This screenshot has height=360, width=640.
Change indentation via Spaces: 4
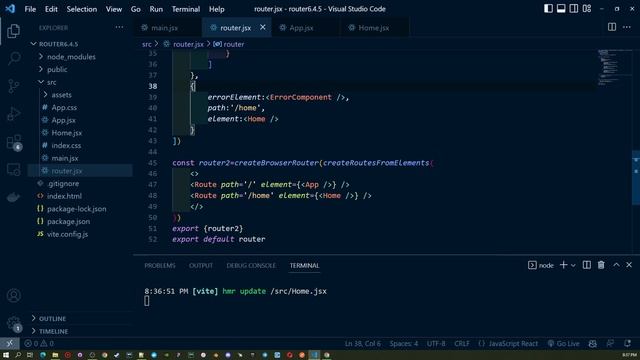coord(404,344)
